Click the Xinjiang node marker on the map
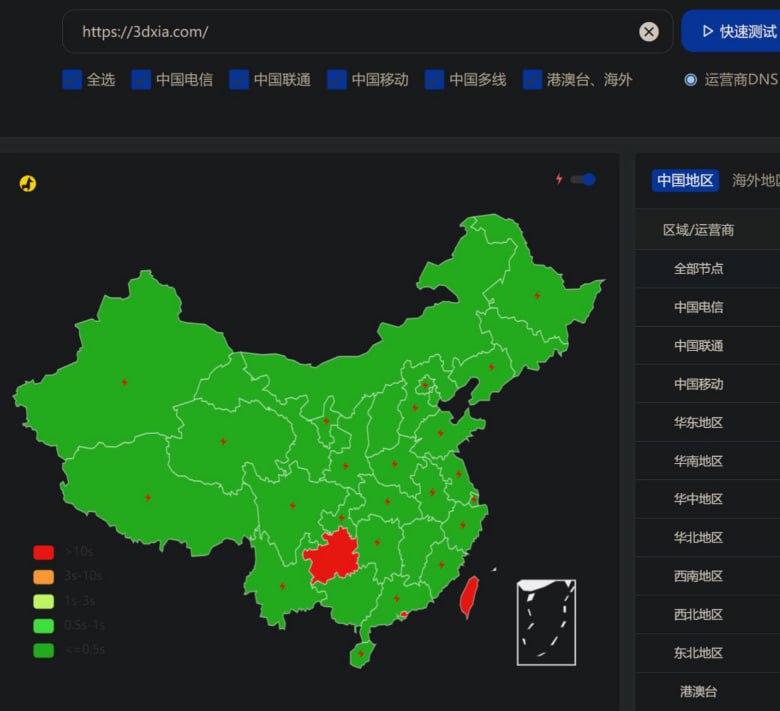This screenshot has height=711, width=780. tap(124, 382)
